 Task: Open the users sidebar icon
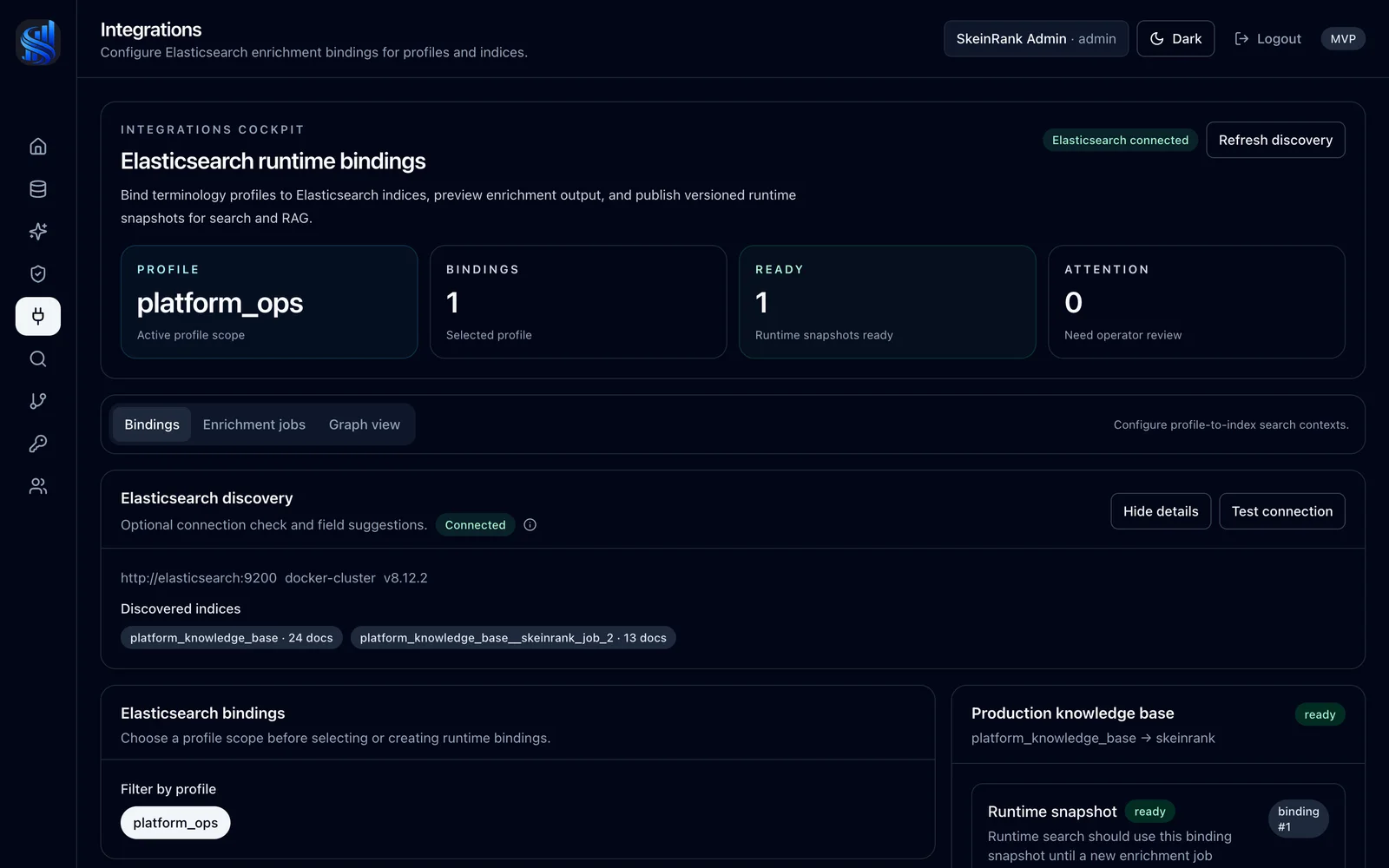(38, 486)
